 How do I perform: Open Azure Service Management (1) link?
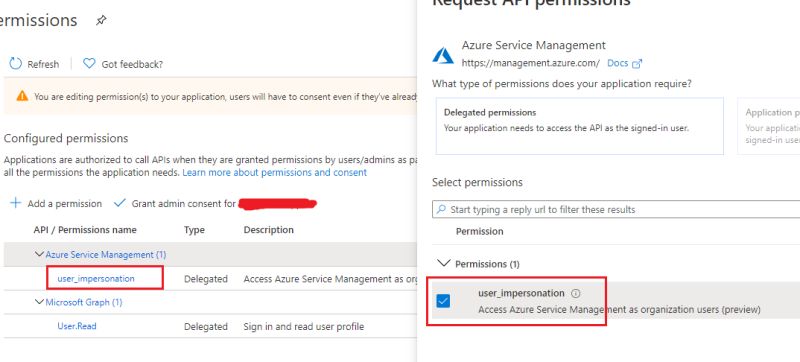pyautogui.click(x=106, y=254)
